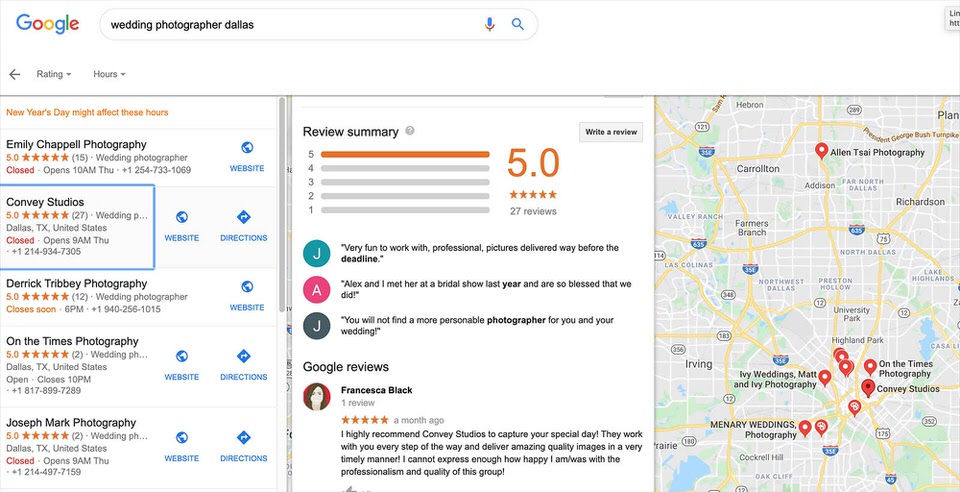Filter reviews by the 4-star bar
Screen dimensions: 960x492
point(405,168)
